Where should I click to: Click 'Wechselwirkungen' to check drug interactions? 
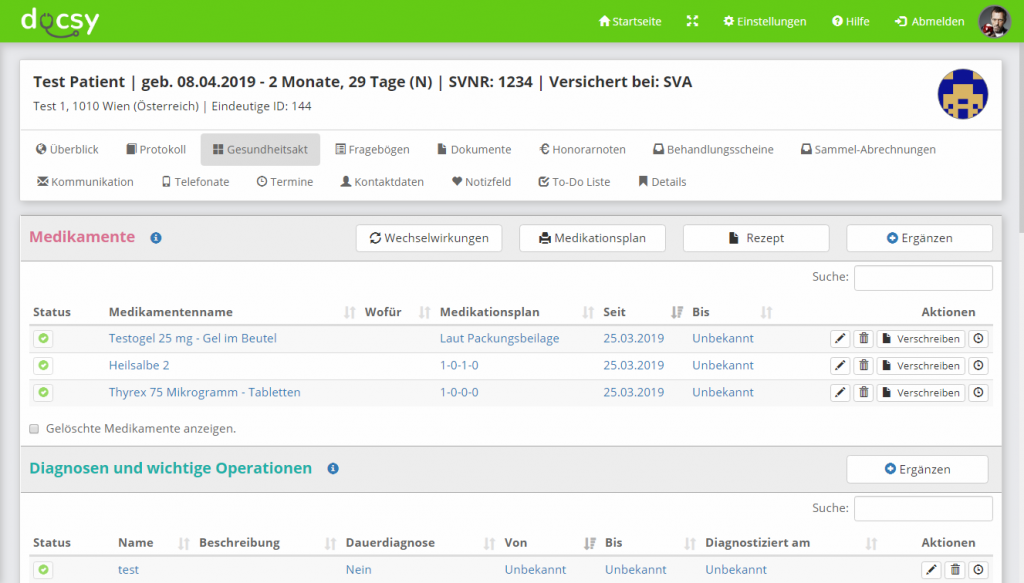coord(428,238)
